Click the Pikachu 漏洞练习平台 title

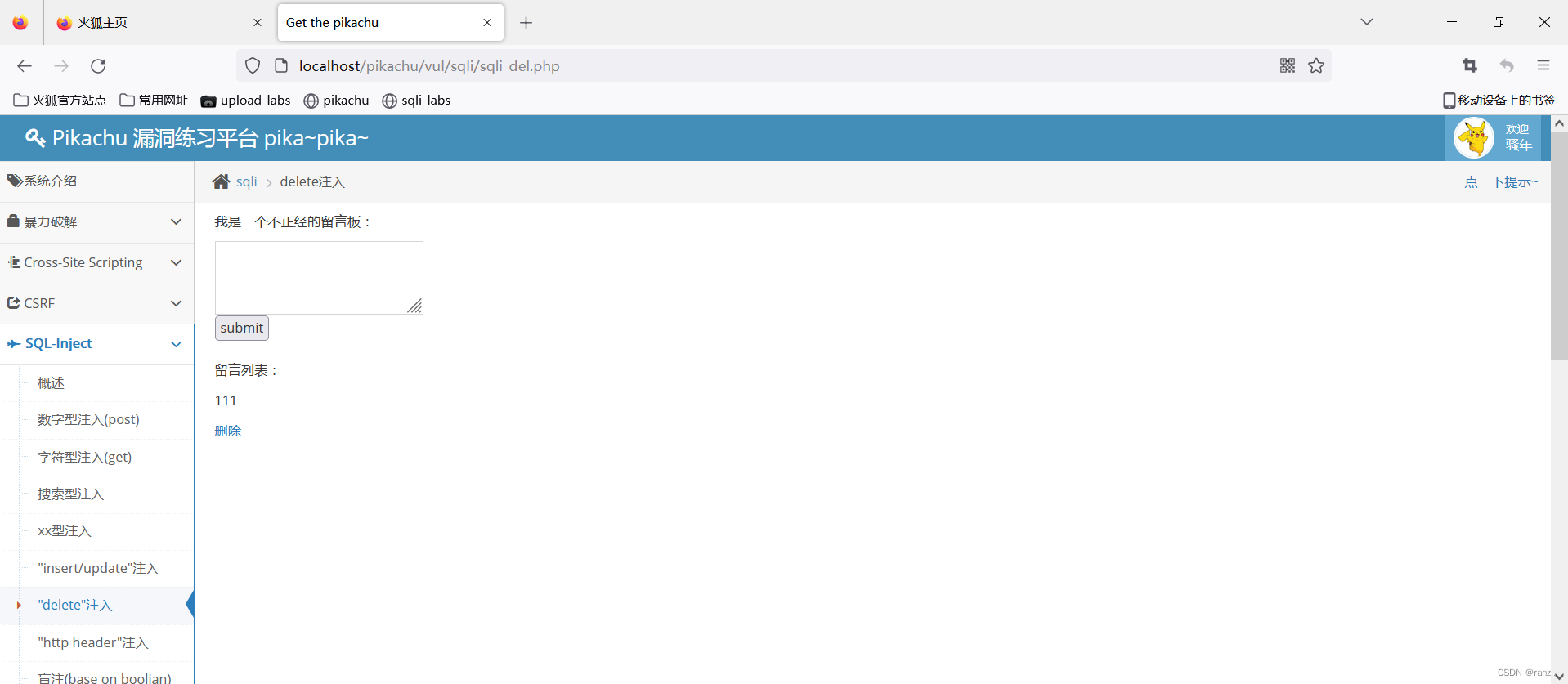(210, 138)
